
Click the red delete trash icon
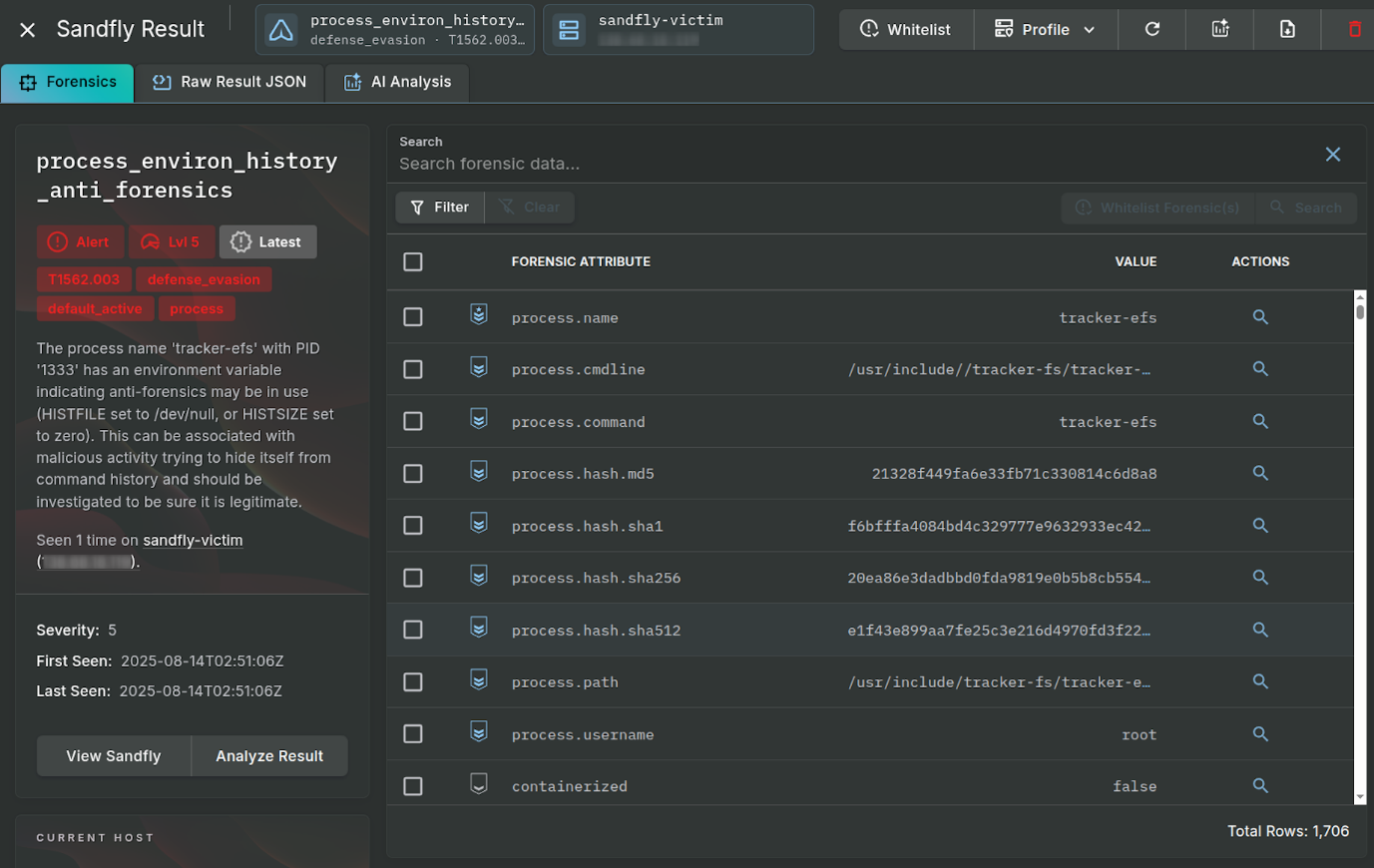point(1354,29)
